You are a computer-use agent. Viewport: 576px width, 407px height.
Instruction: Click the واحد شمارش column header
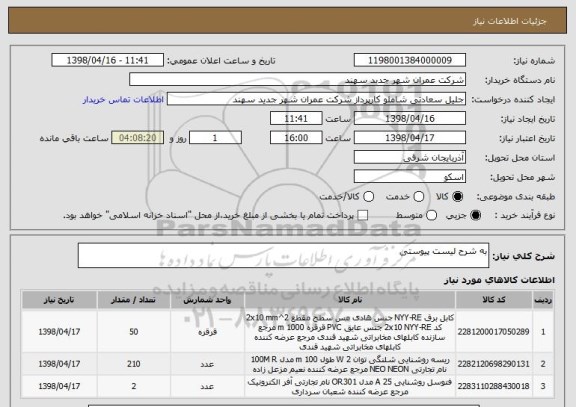click(x=207, y=300)
